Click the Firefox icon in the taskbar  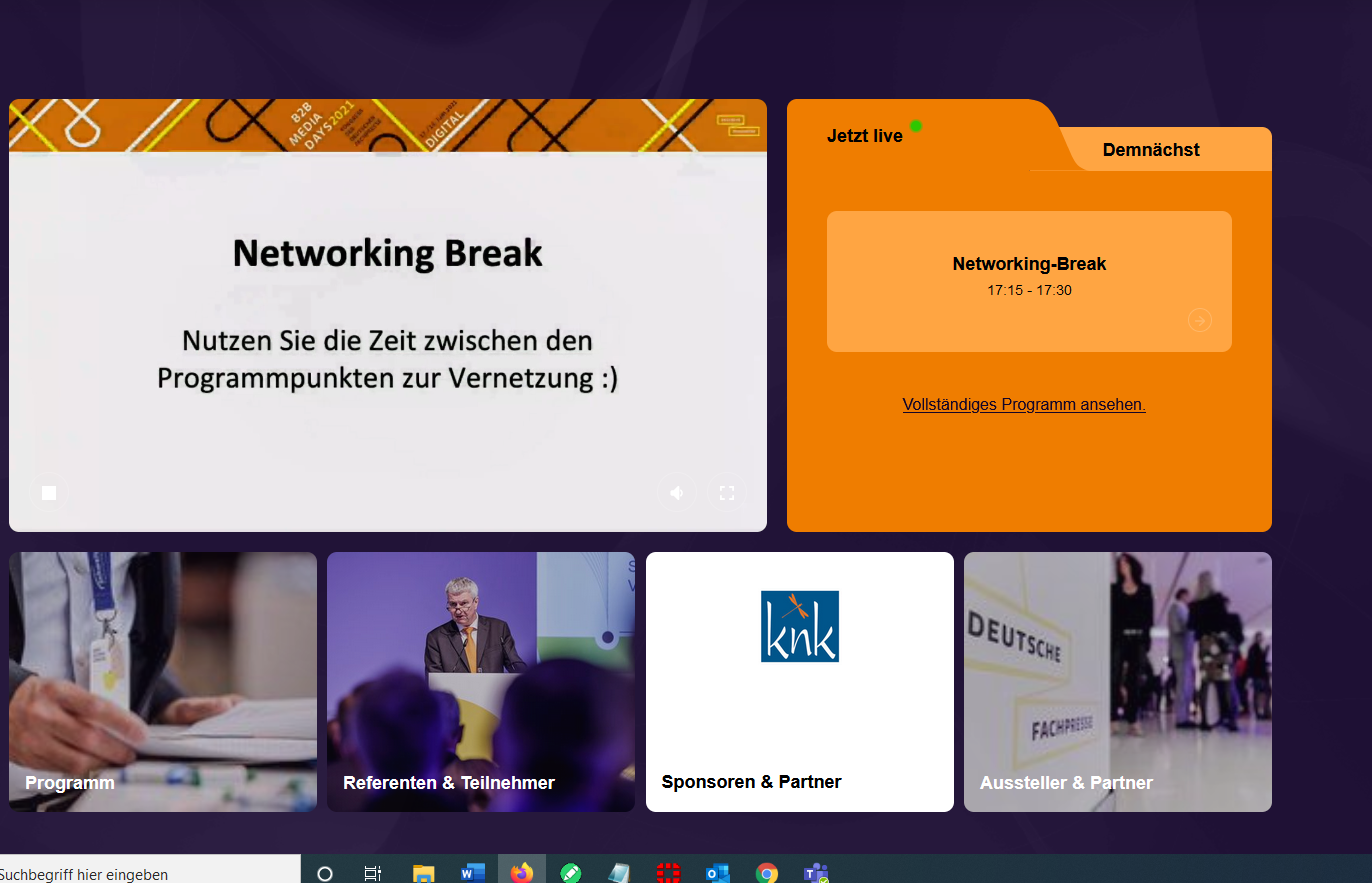coord(521,874)
